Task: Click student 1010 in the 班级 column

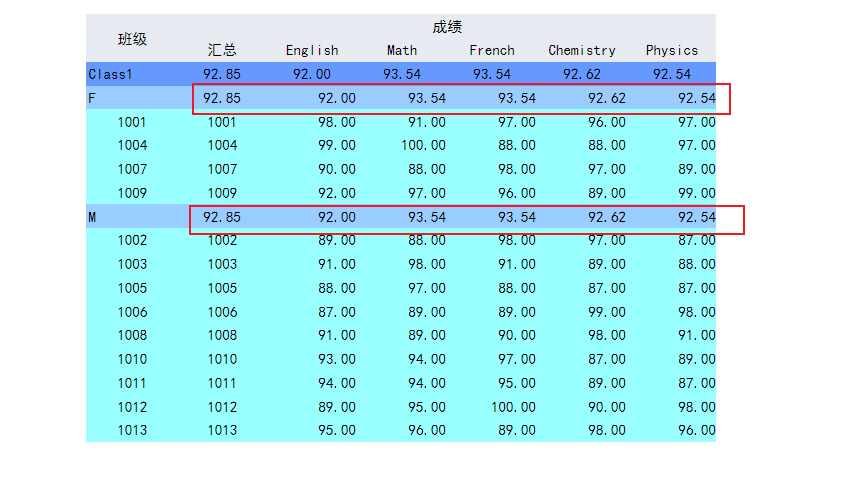Action: (132, 359)
